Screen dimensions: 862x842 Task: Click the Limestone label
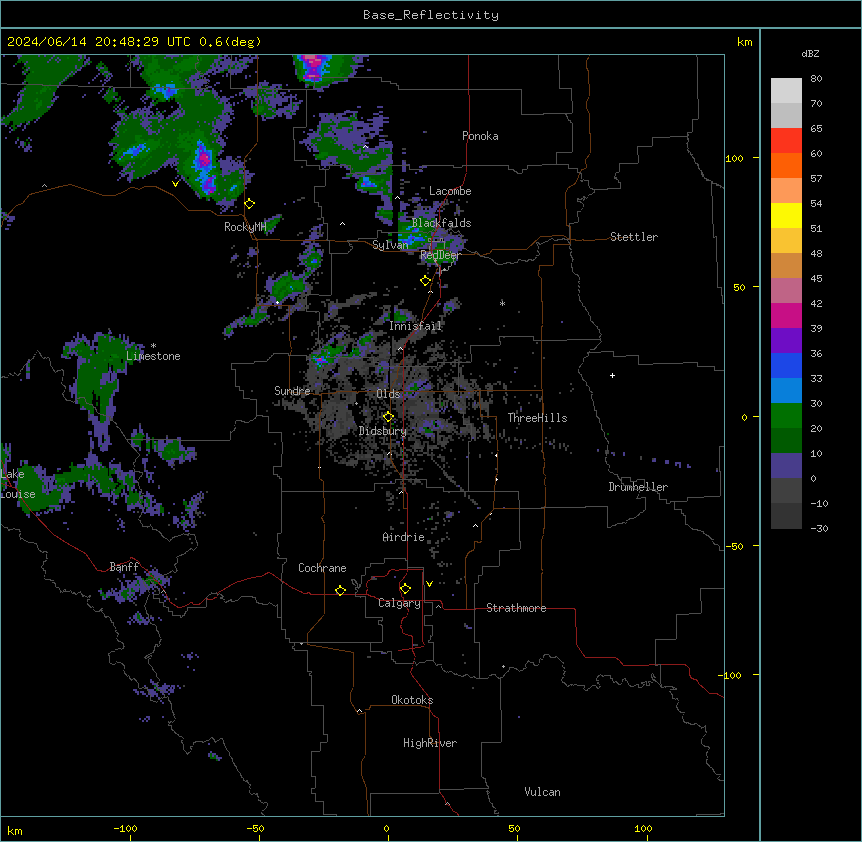coord(153,356)
